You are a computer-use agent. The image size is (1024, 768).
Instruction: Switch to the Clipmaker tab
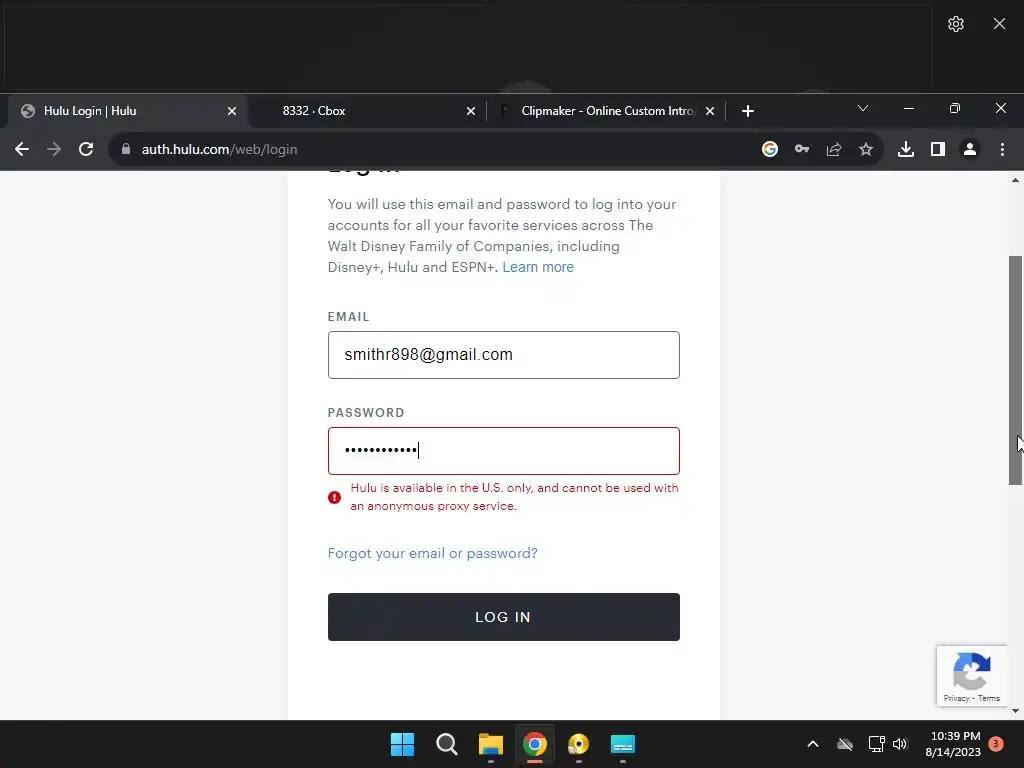[606, 111]
